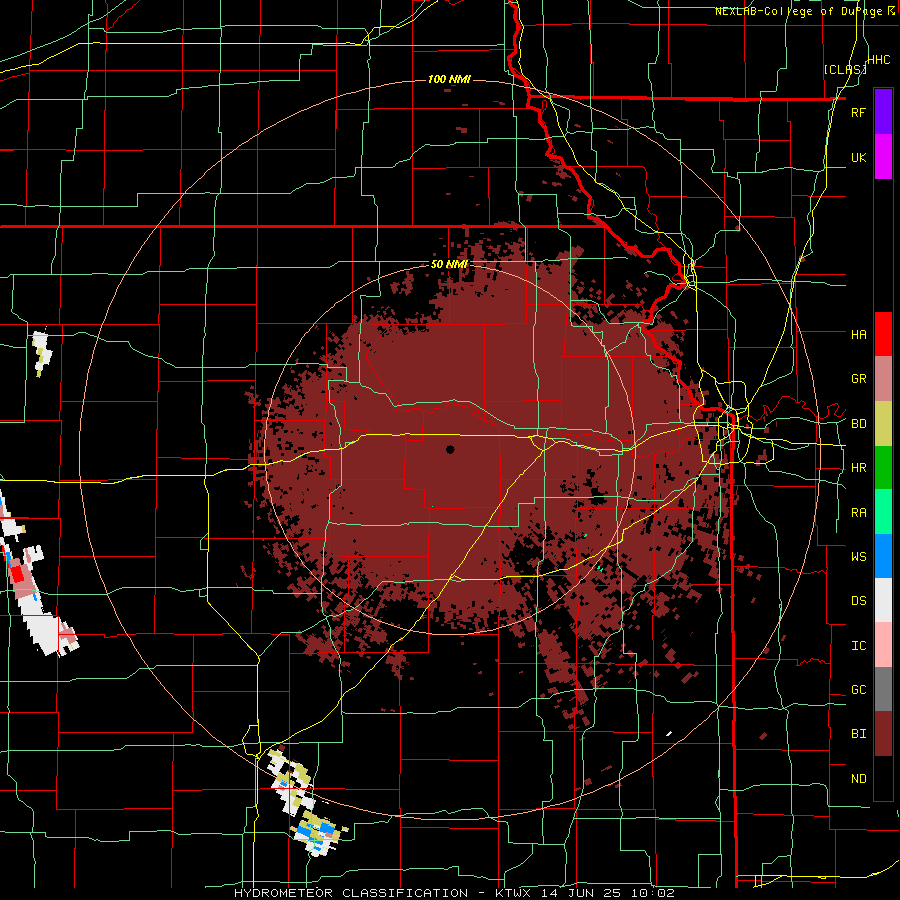Image resolution: width=900 pixels, height=900 pixels.
Task: Click the "WS" wet snow legend label
Action: pyautogui.click(x=858, y=557)
